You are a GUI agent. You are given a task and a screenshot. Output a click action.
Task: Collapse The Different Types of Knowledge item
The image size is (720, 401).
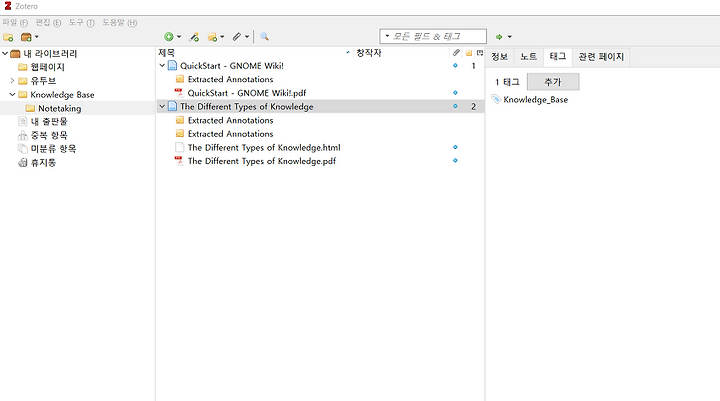(162, 106)
